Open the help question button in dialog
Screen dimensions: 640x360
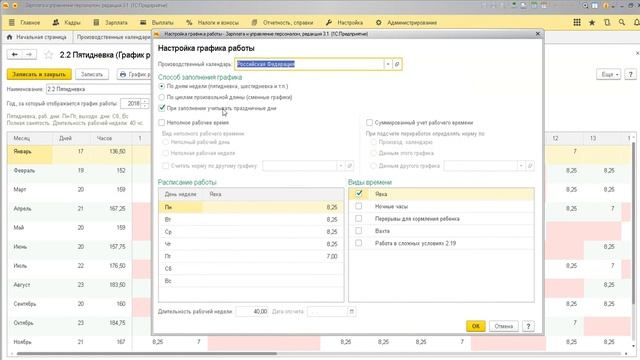(528, 326)
